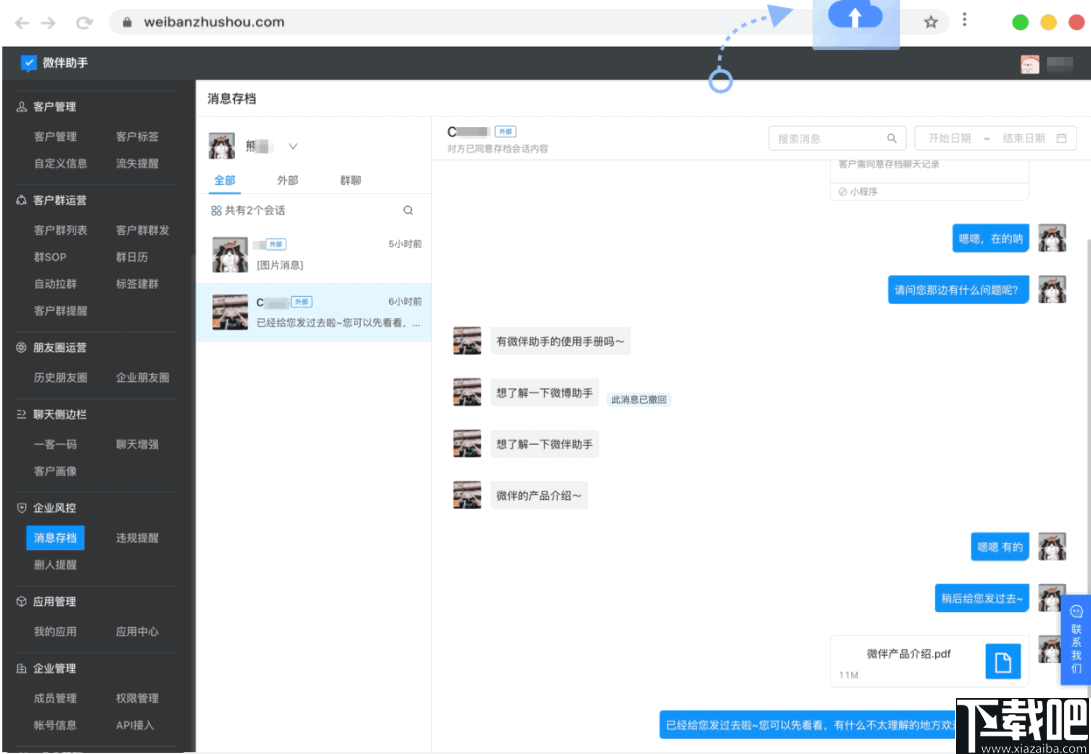Switch to the 外部 tab
Screen dimensions: 1091x754
coord(289,180)
